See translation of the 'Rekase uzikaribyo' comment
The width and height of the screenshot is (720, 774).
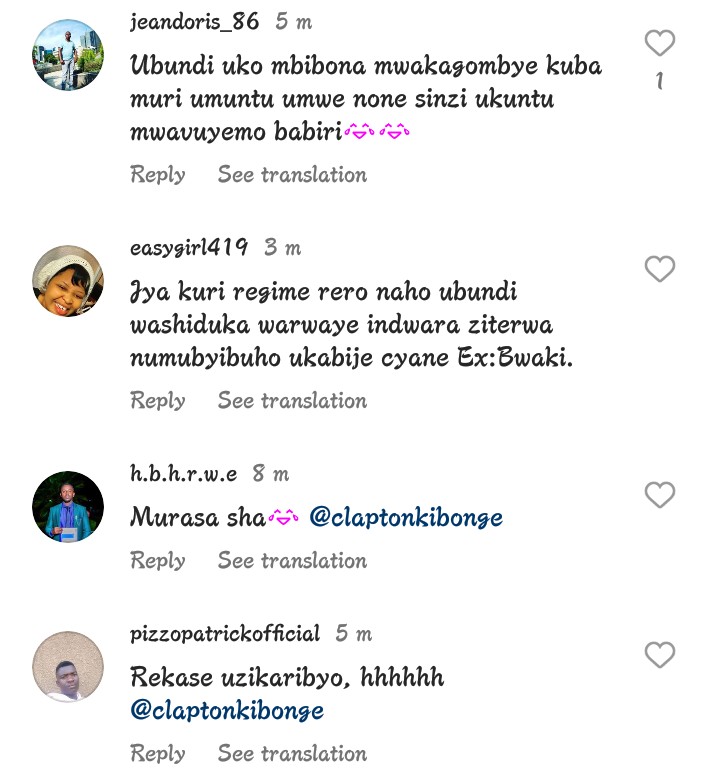click(292, 753)
